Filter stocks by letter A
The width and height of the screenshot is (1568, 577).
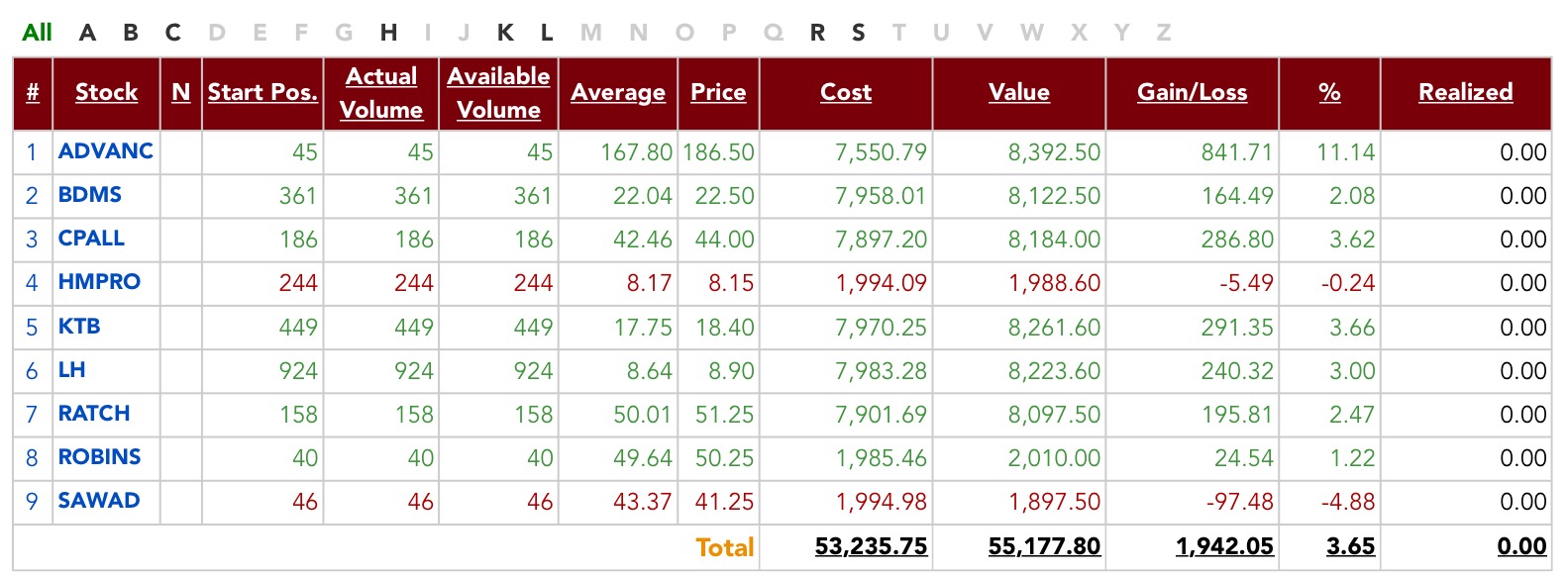point(88,33)
